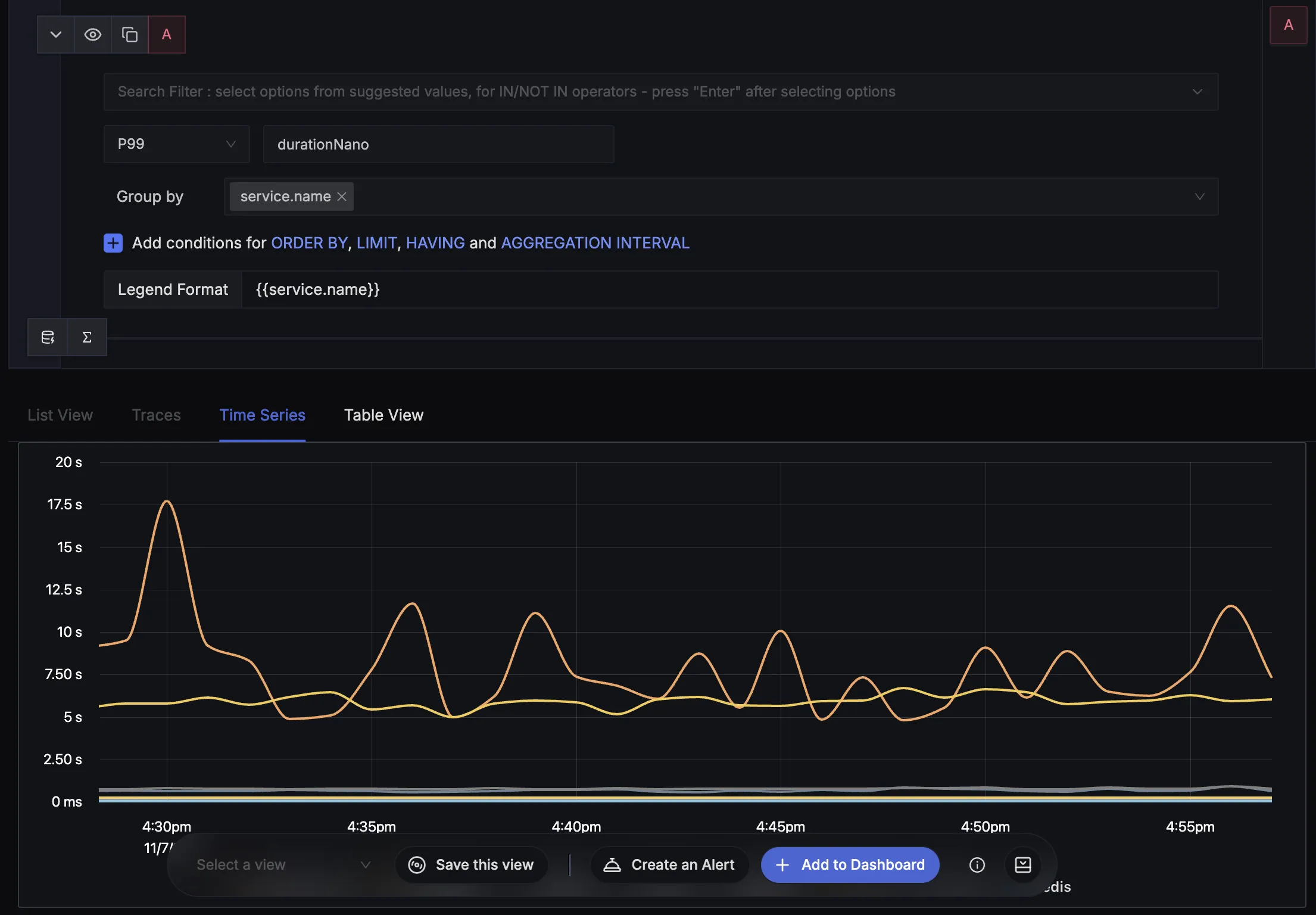
Task: Switch to the Table View tab
Action: click(383, 414)
